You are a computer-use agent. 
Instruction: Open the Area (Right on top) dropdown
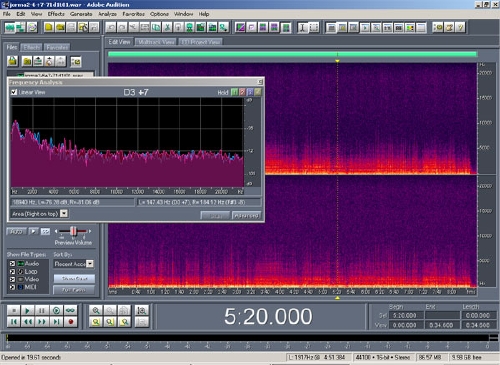(x=64, y=214)
